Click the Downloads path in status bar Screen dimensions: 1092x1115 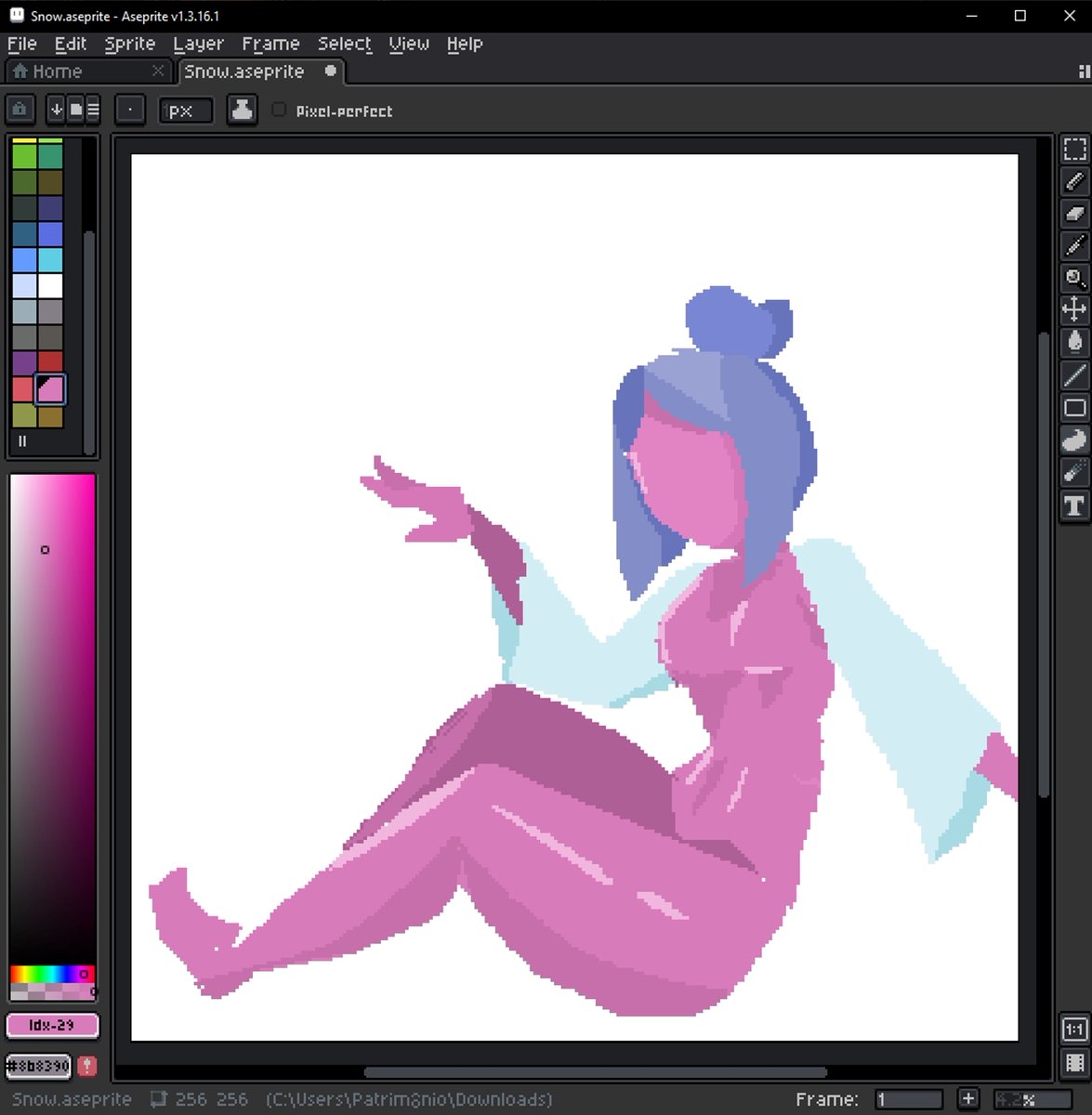[409, 1099]
